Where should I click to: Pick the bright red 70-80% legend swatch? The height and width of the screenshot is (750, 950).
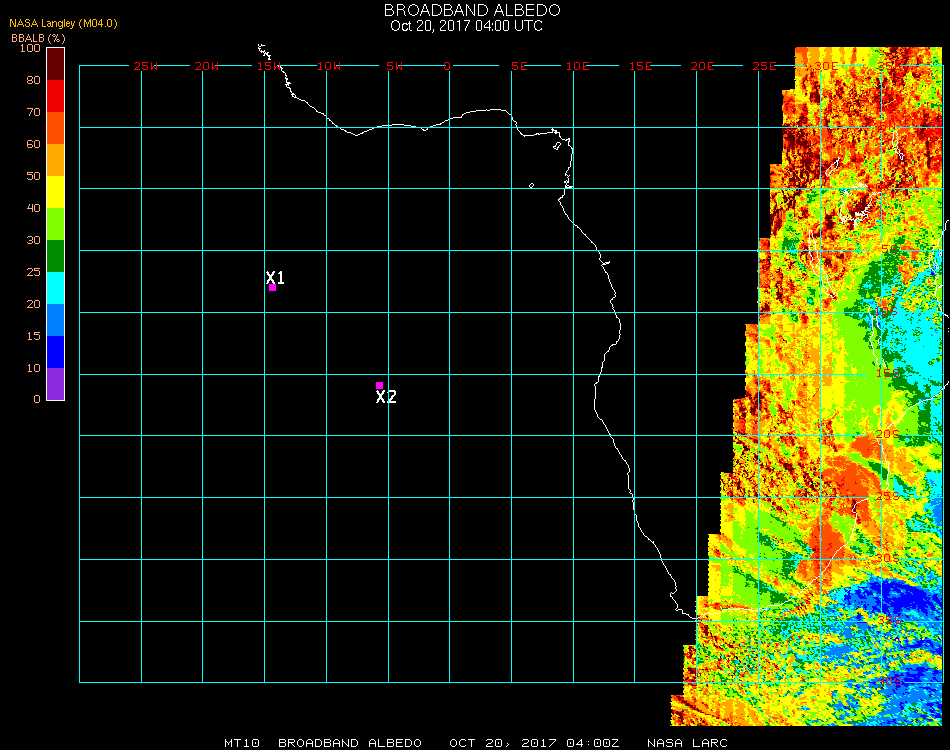(x=55, y=96)
